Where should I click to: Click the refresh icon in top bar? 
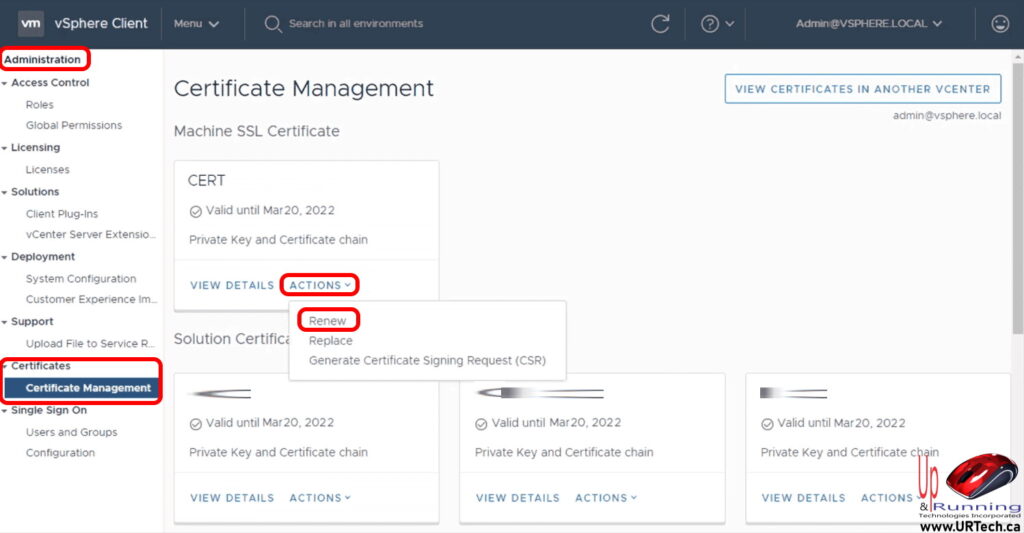pyautogui.click(x=660, y=24)
